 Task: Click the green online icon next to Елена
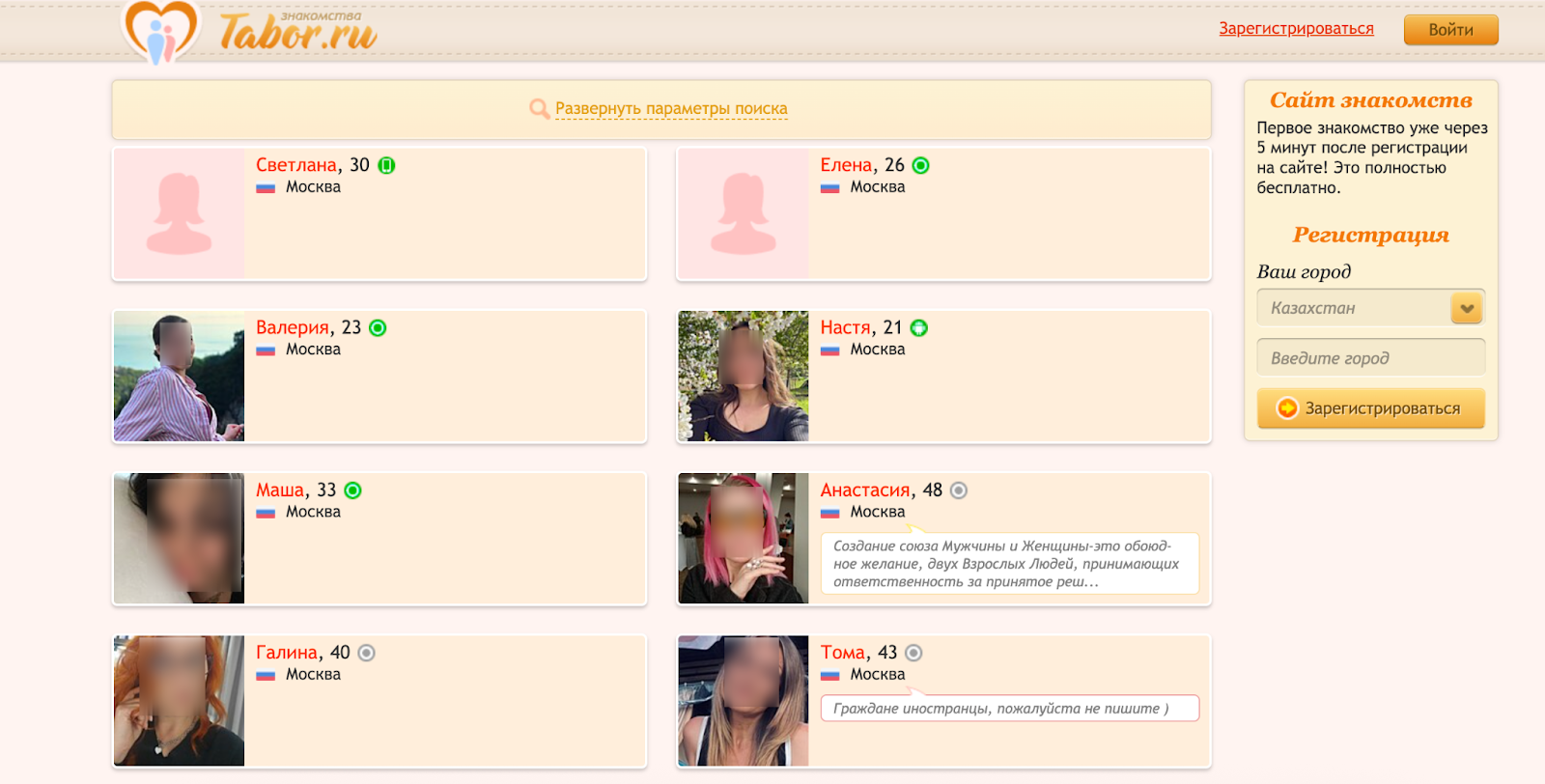click(921, 165)
